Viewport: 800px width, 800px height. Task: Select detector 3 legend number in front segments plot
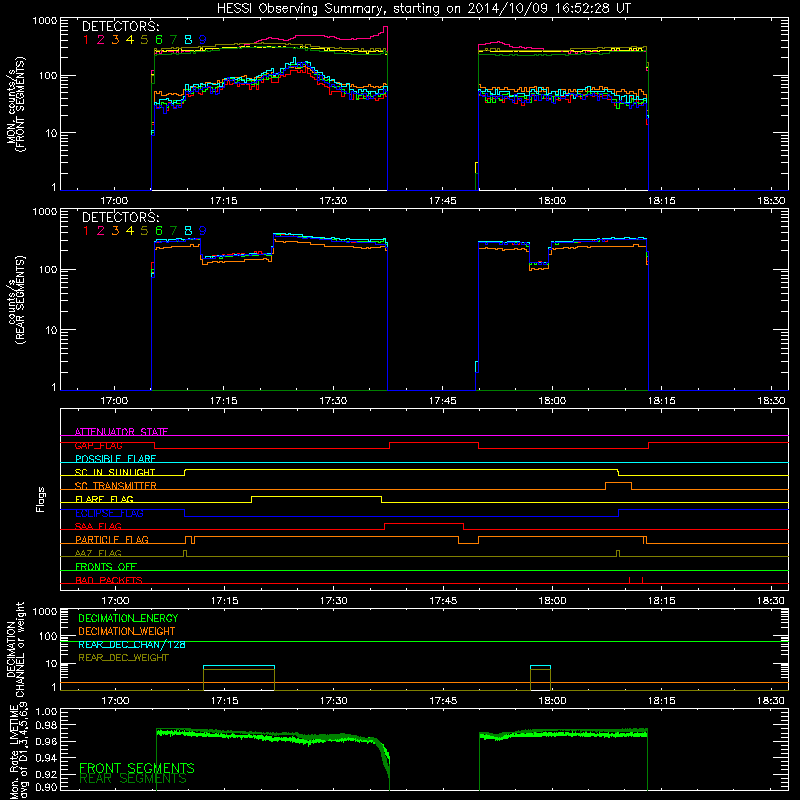pos(115,39)
